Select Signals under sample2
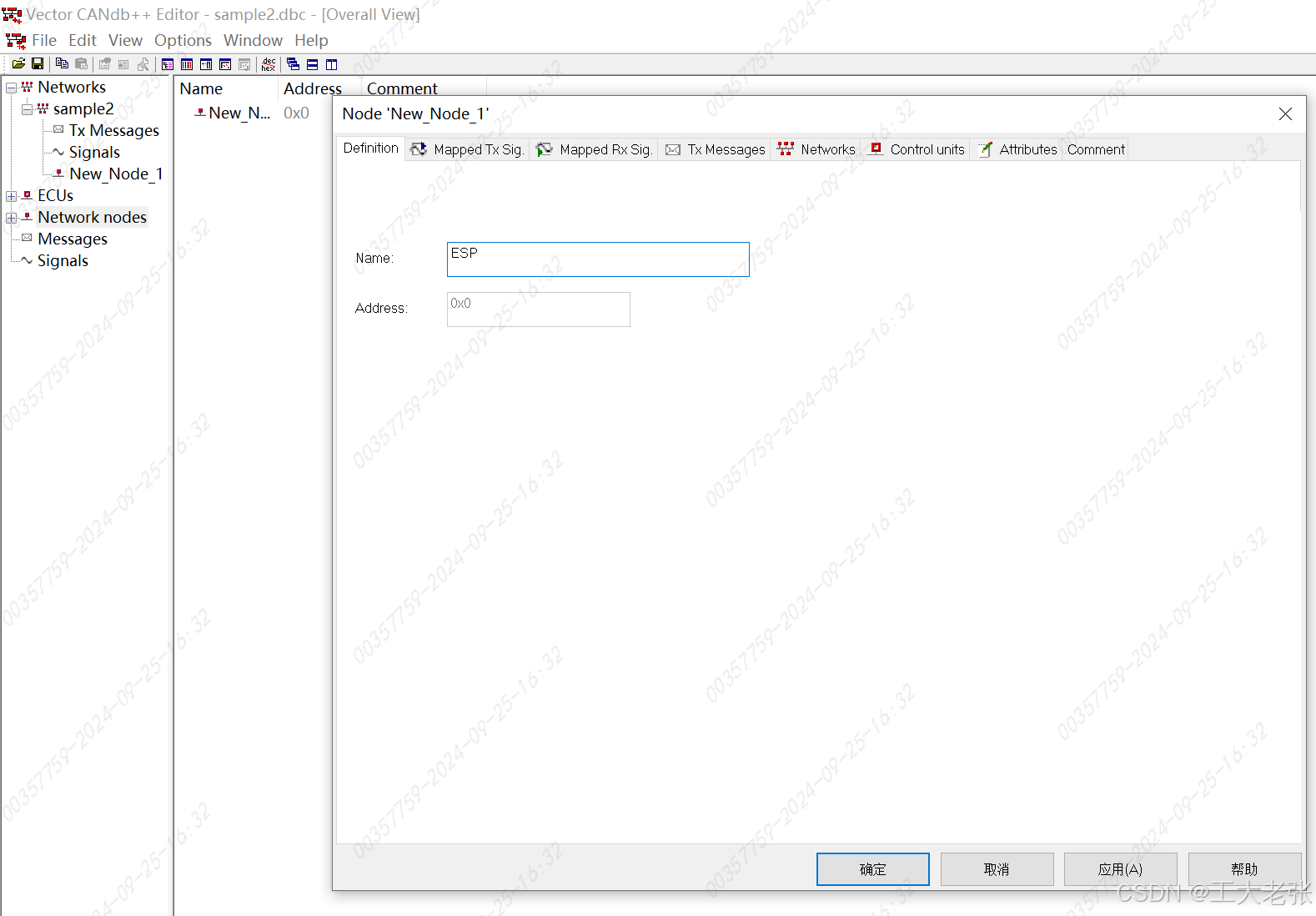The height and width of the screenshot is (916, 1316). (x=94, y=152)
